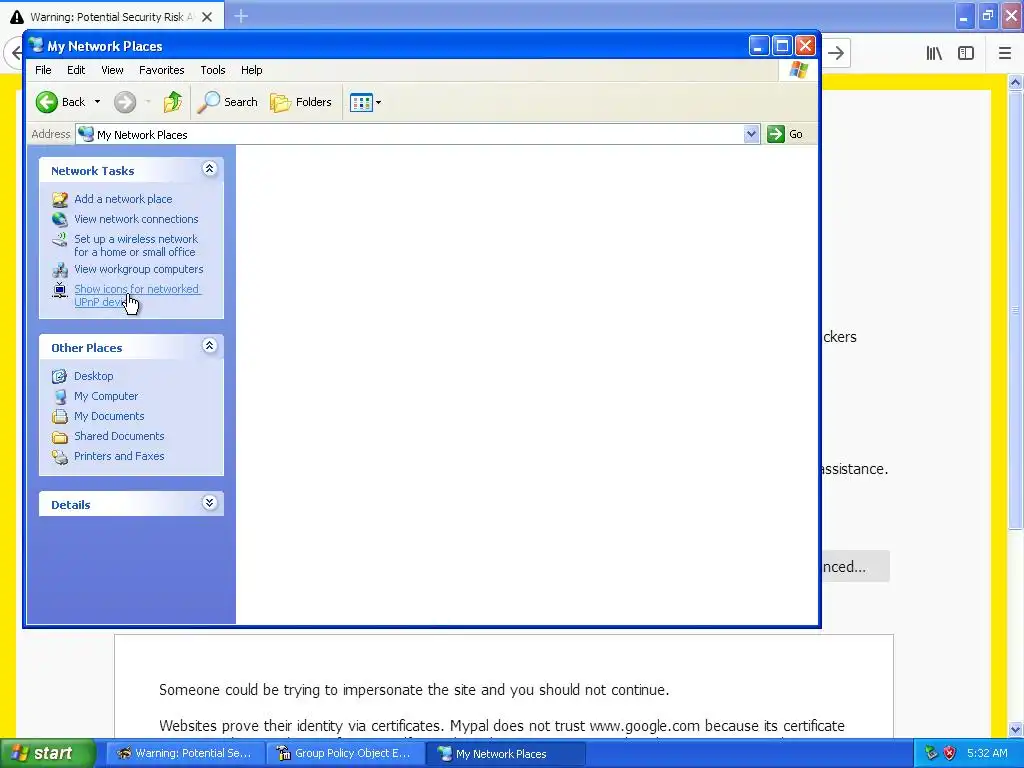
Task: Open the Help menu
Action: coord(251,70)
